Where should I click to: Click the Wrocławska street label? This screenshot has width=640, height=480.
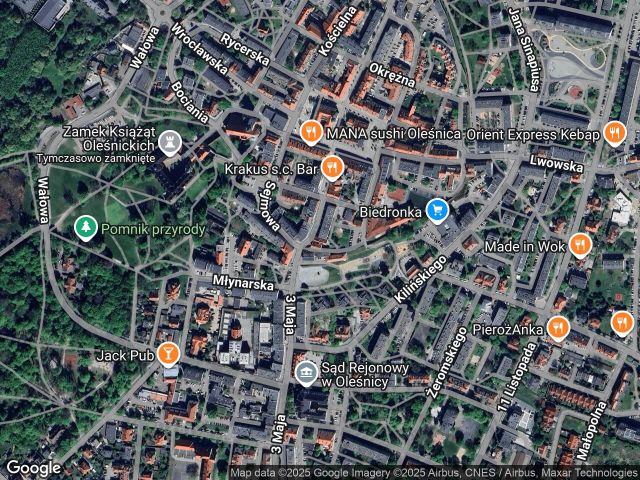click(x=199, y=49)
